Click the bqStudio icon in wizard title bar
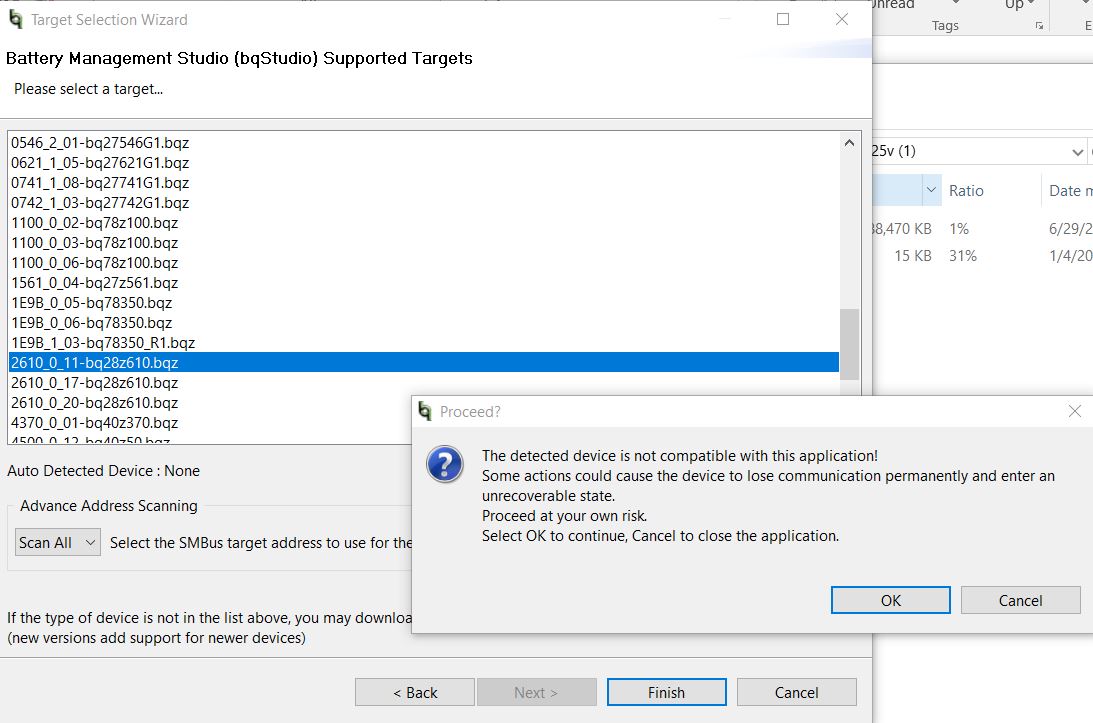 [x=16, y=20]
